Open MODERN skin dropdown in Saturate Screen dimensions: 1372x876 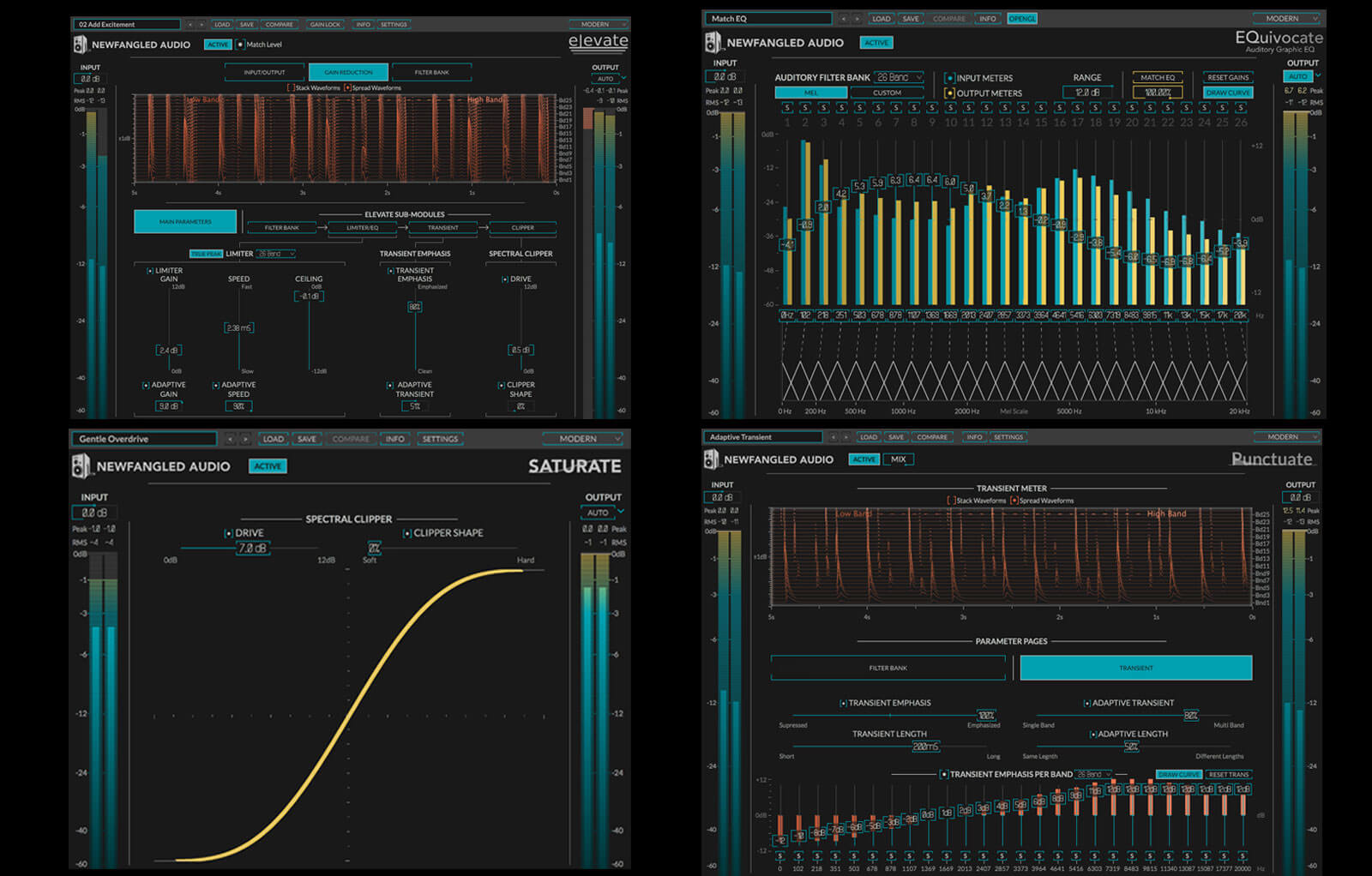[x=582, y=439]
